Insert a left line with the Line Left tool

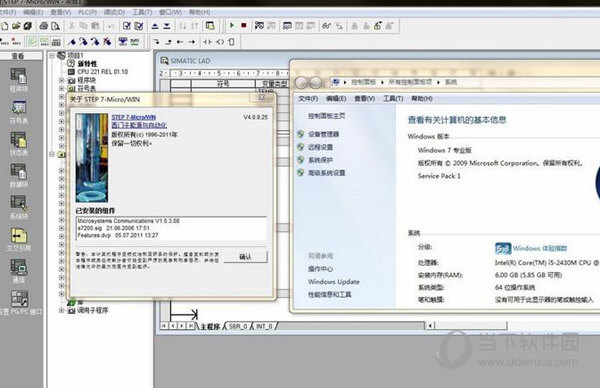pos(180,42)
